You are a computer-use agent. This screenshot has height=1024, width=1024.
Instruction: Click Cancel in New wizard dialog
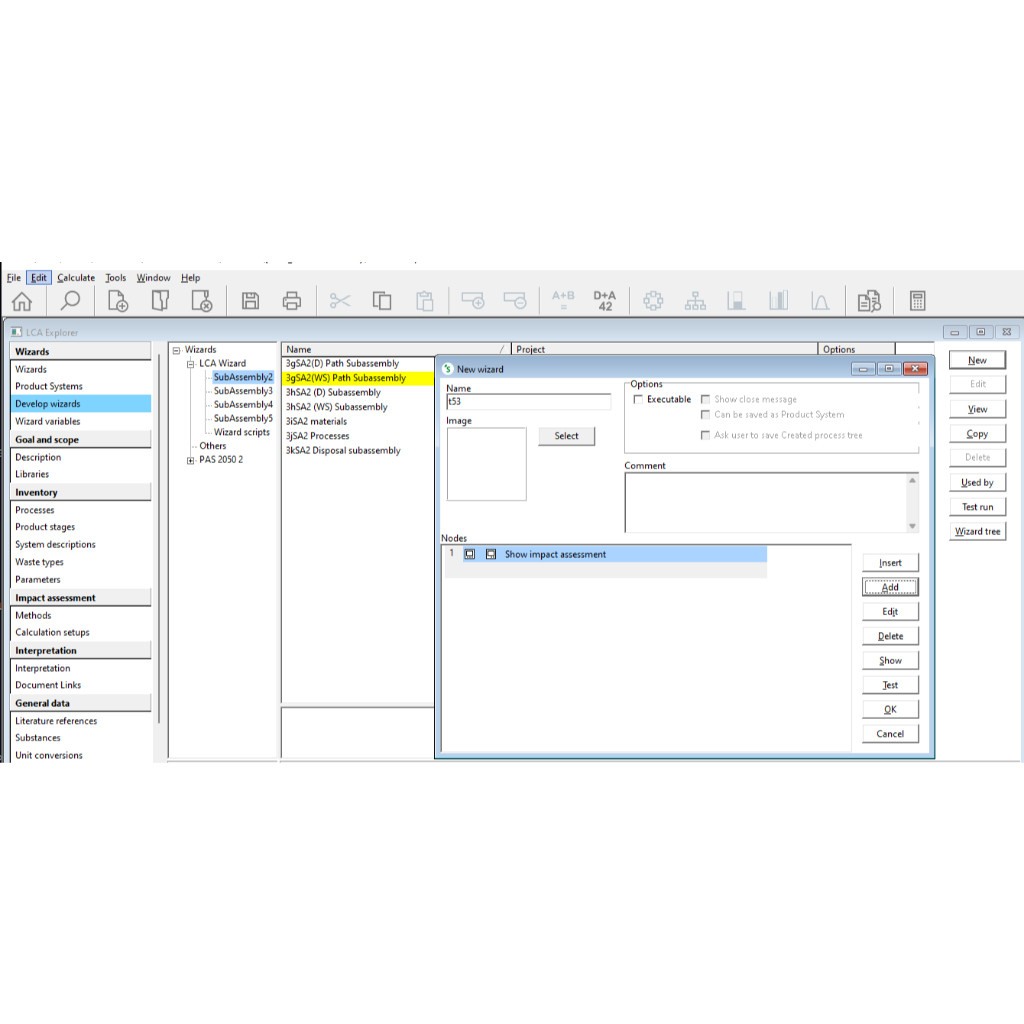[x=890, y=734]
